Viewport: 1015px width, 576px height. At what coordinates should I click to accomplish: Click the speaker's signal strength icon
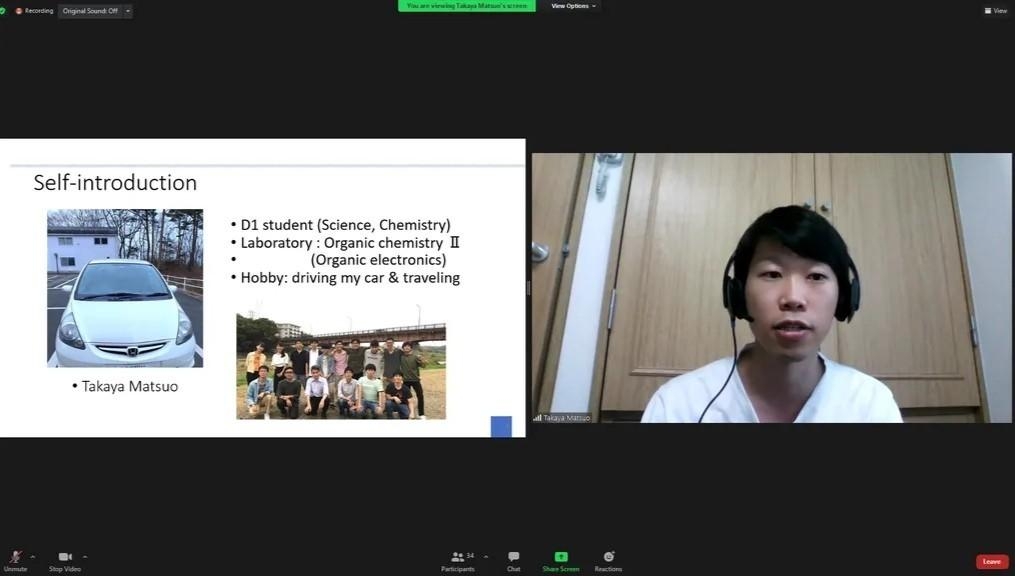click(537, 418)
